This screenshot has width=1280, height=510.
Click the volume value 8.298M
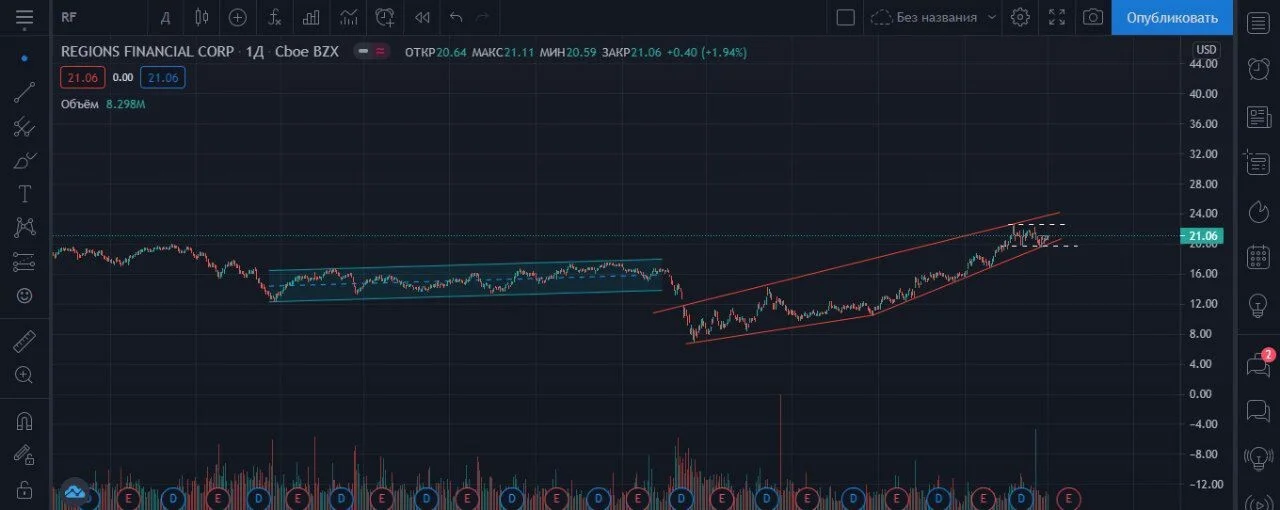126,104
